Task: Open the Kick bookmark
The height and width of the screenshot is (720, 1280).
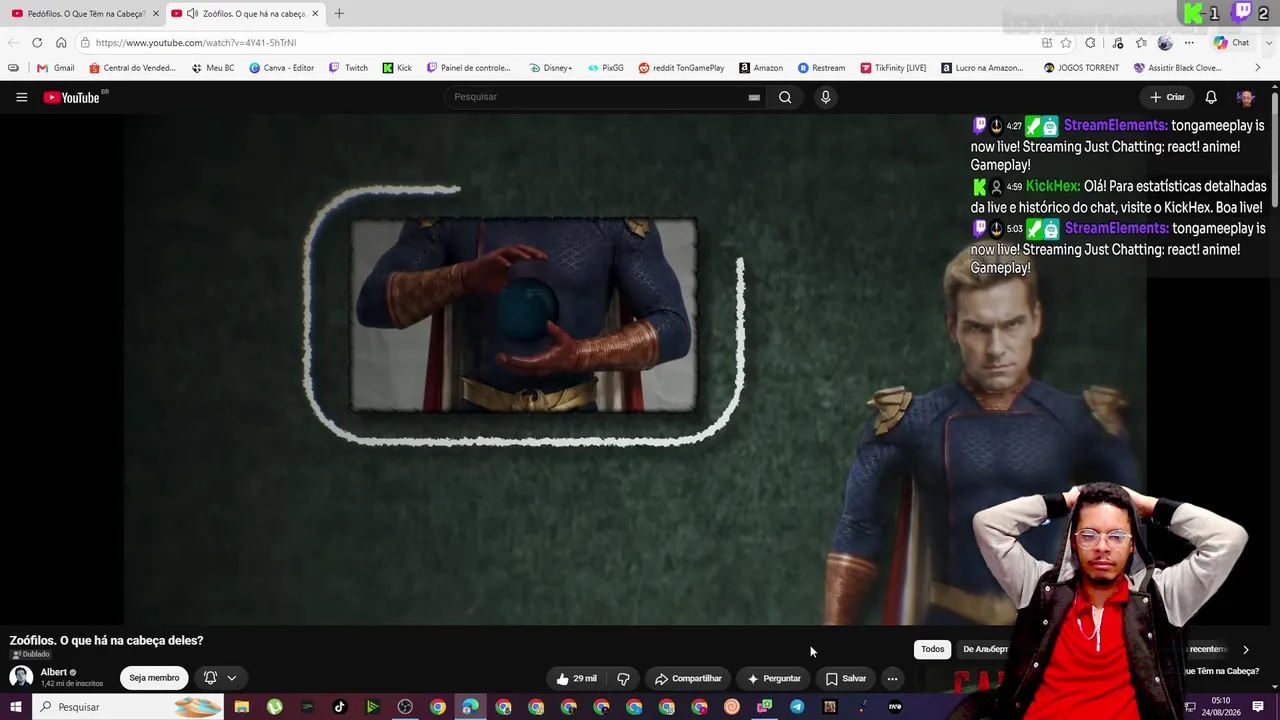Action: [x=397, y=68]
